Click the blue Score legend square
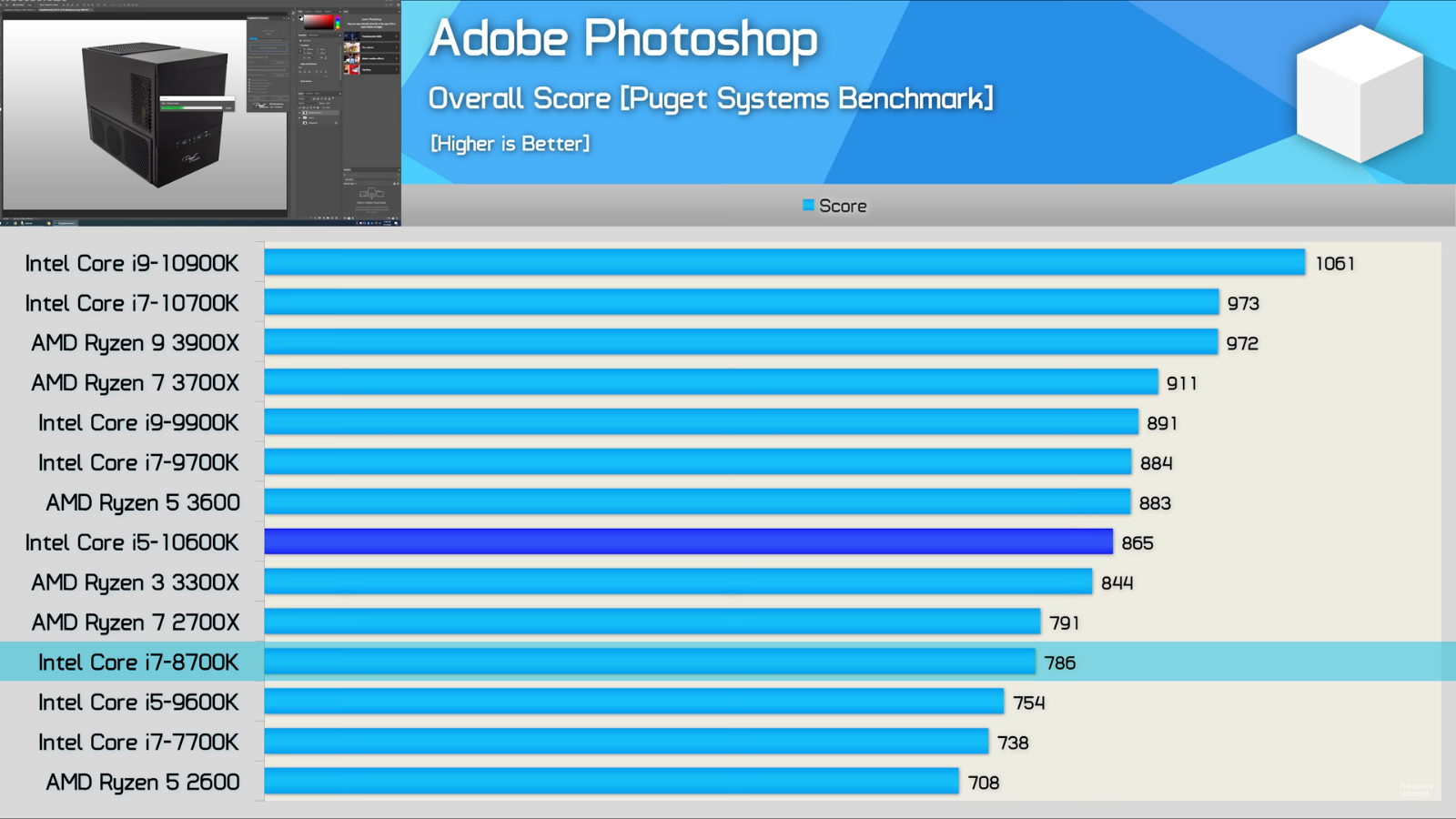The image size is (1456, 819). point(808,206)
